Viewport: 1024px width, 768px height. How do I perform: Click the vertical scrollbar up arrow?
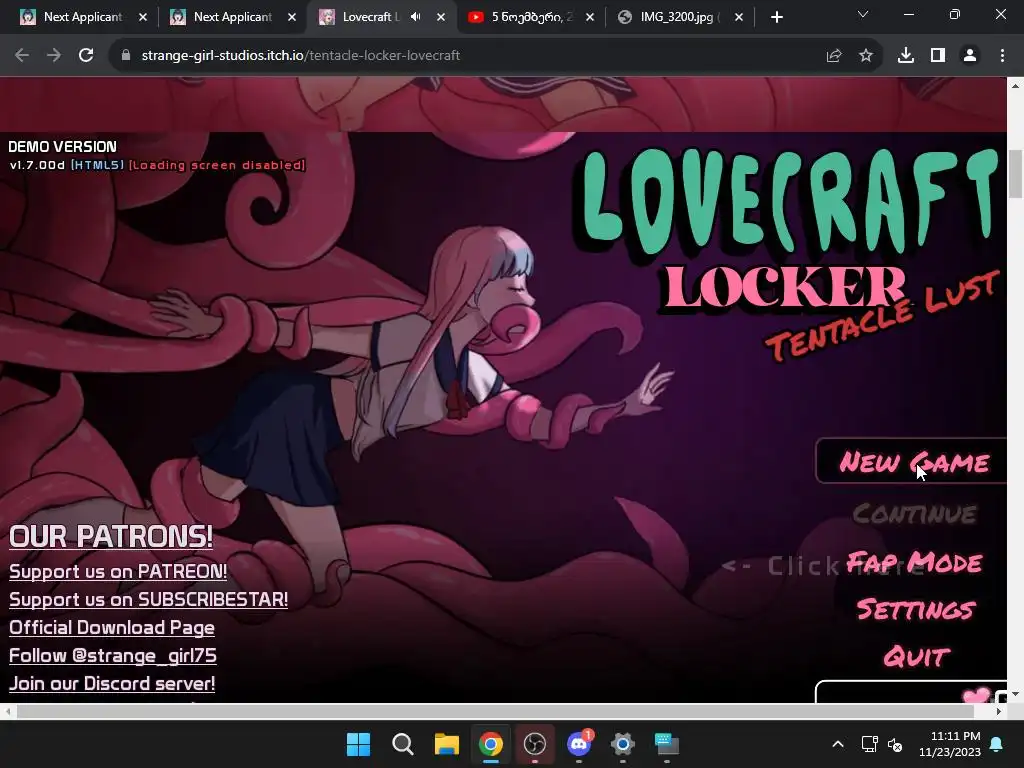tap(1016, 86)
